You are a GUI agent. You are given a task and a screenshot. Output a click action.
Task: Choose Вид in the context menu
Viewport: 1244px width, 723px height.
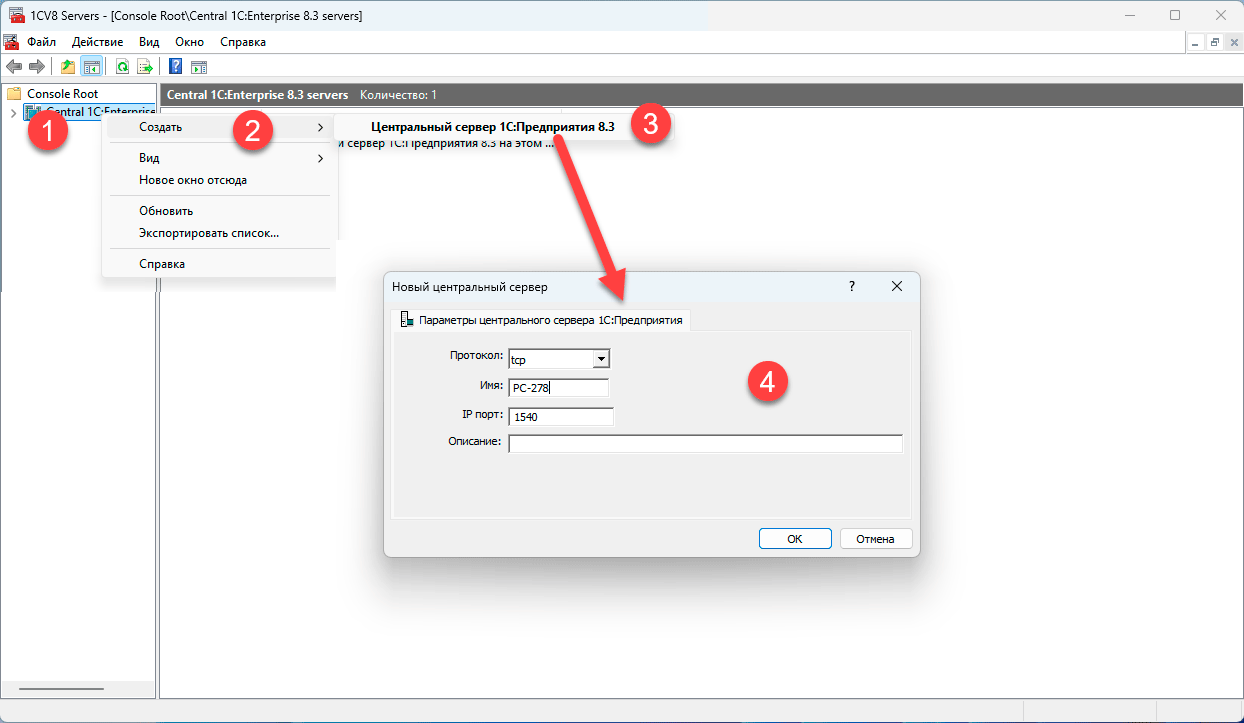click(218, 158)
